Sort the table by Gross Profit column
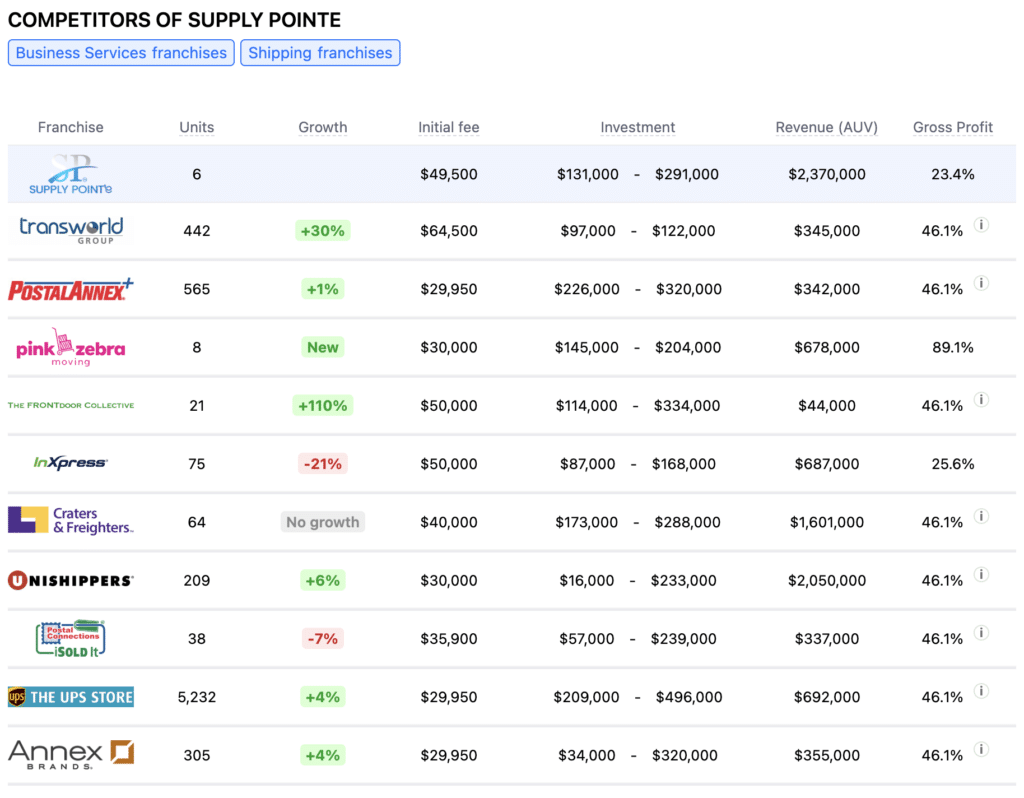Image resolution: width=1024 pixels, height=798 pixels. [x=953, y=127]
